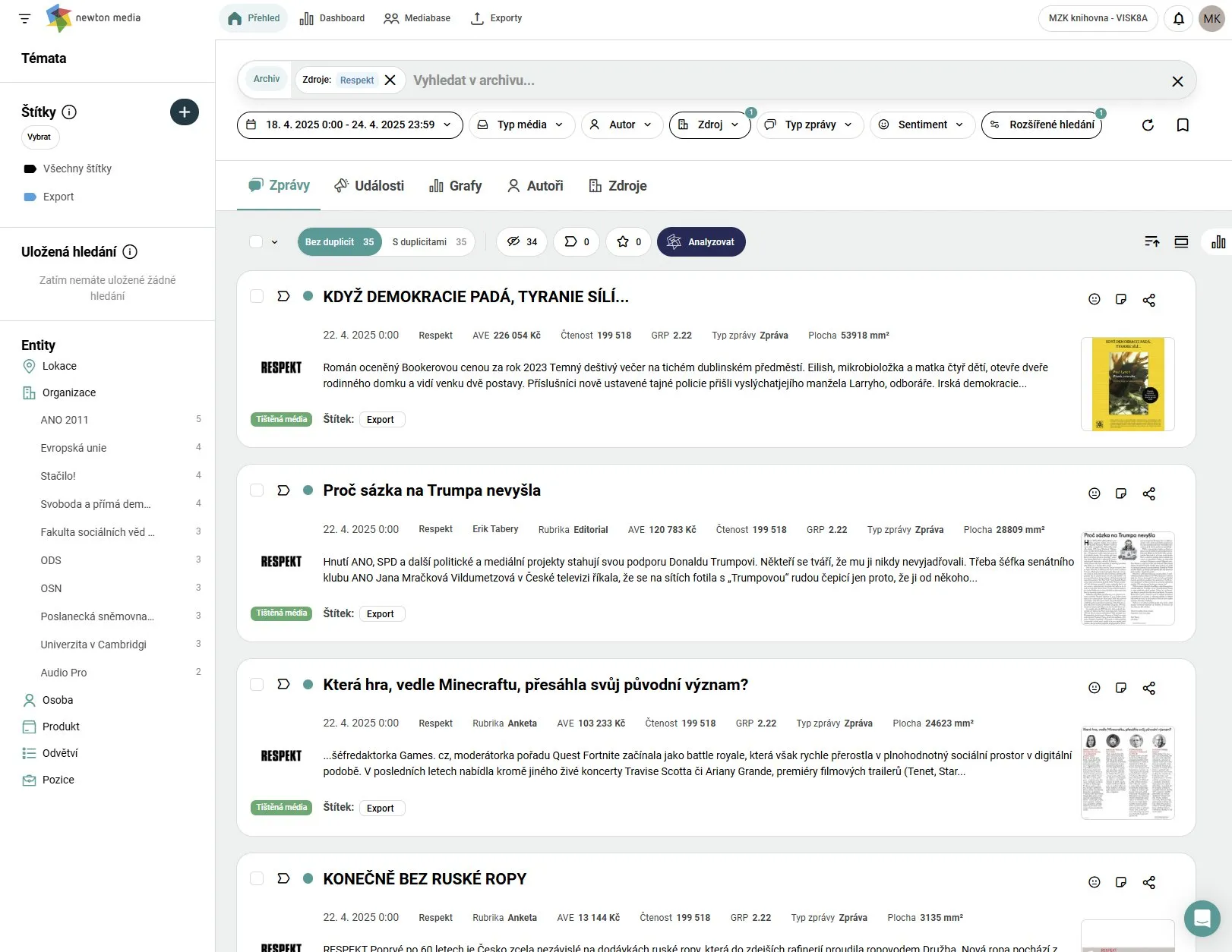Toggle tagged filter showing 0
The image size is (1232, 952).
click(577, 242)
